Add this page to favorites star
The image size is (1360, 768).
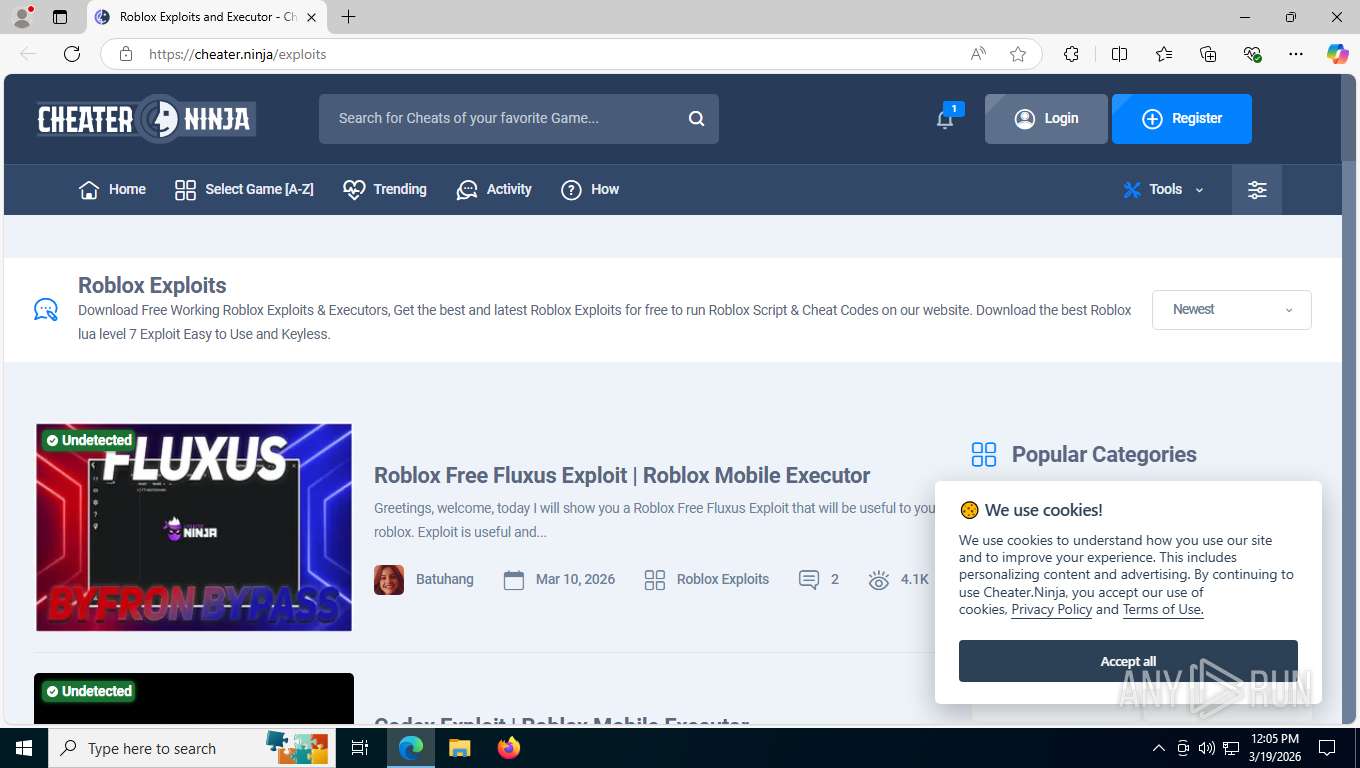pyautogui.click(x=1018, y=54)
